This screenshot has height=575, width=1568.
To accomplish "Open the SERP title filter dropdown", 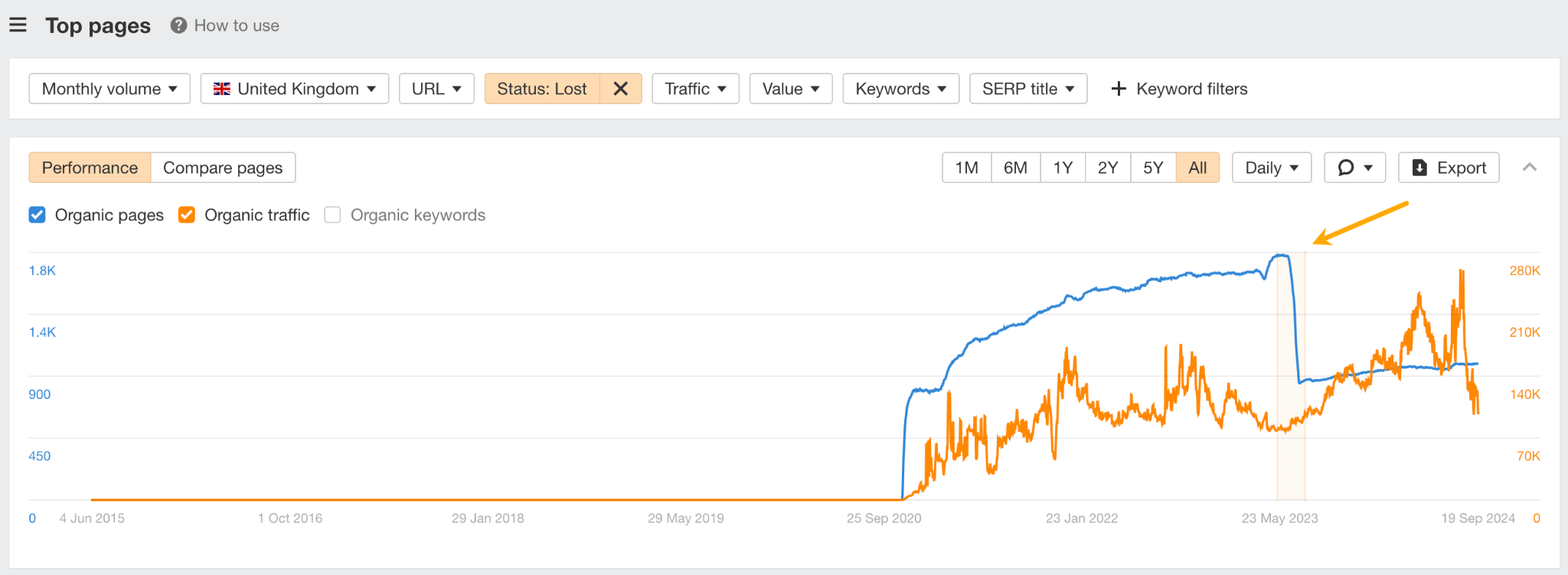I will 1028,89.
